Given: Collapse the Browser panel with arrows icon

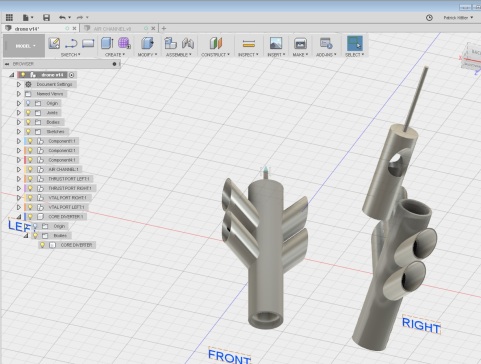Looking at the screenshot, I should click(x=7, y=64).
